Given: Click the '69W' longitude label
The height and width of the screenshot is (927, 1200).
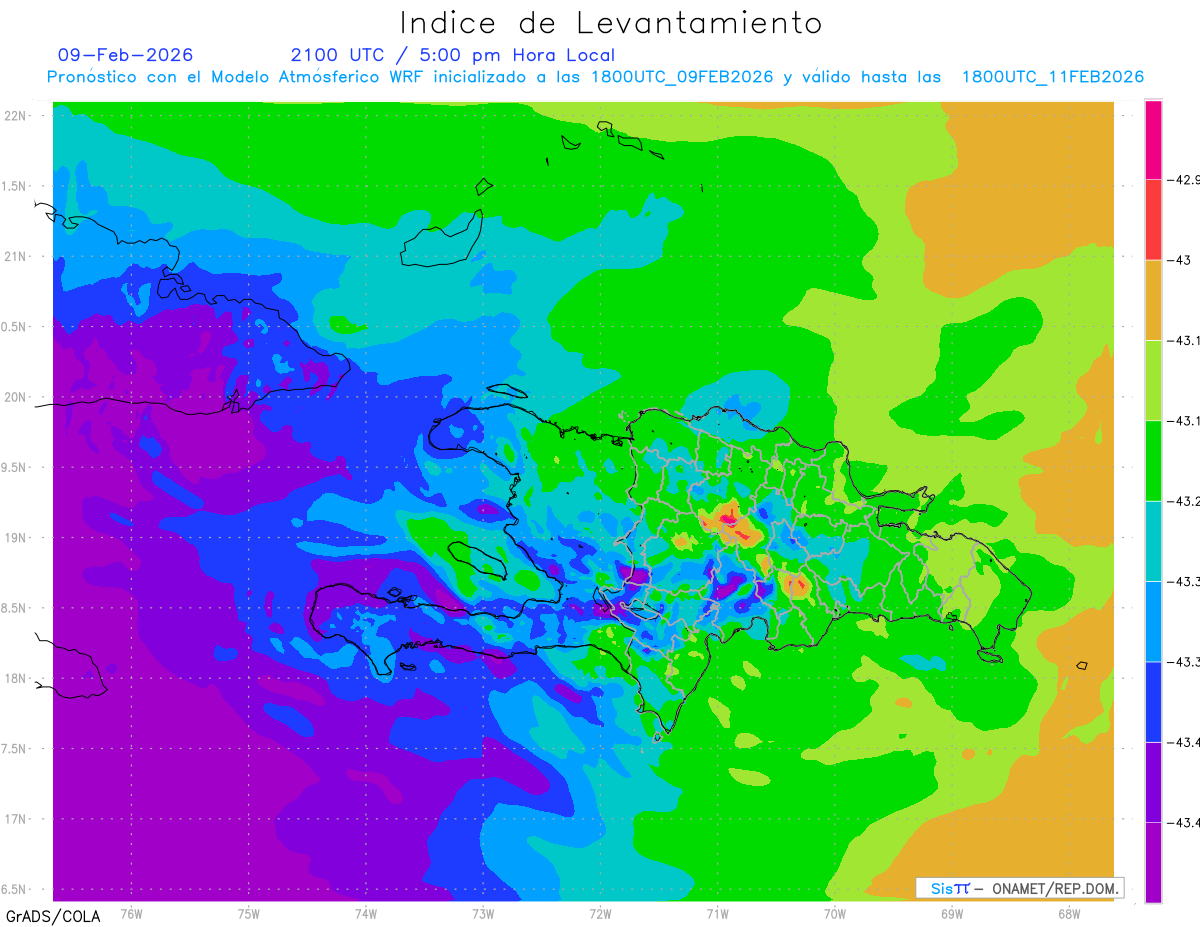Looking at the screenshot, I should pyautogui.click(x=952, y=914).
